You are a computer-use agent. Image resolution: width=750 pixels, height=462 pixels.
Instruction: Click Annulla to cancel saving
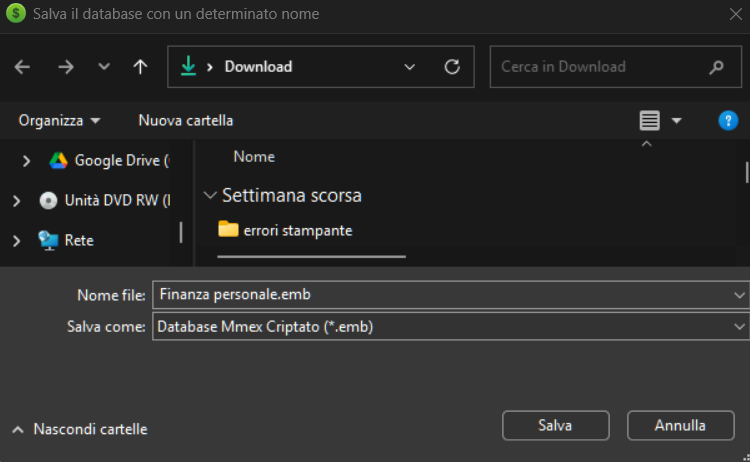(x=680, y=425)
